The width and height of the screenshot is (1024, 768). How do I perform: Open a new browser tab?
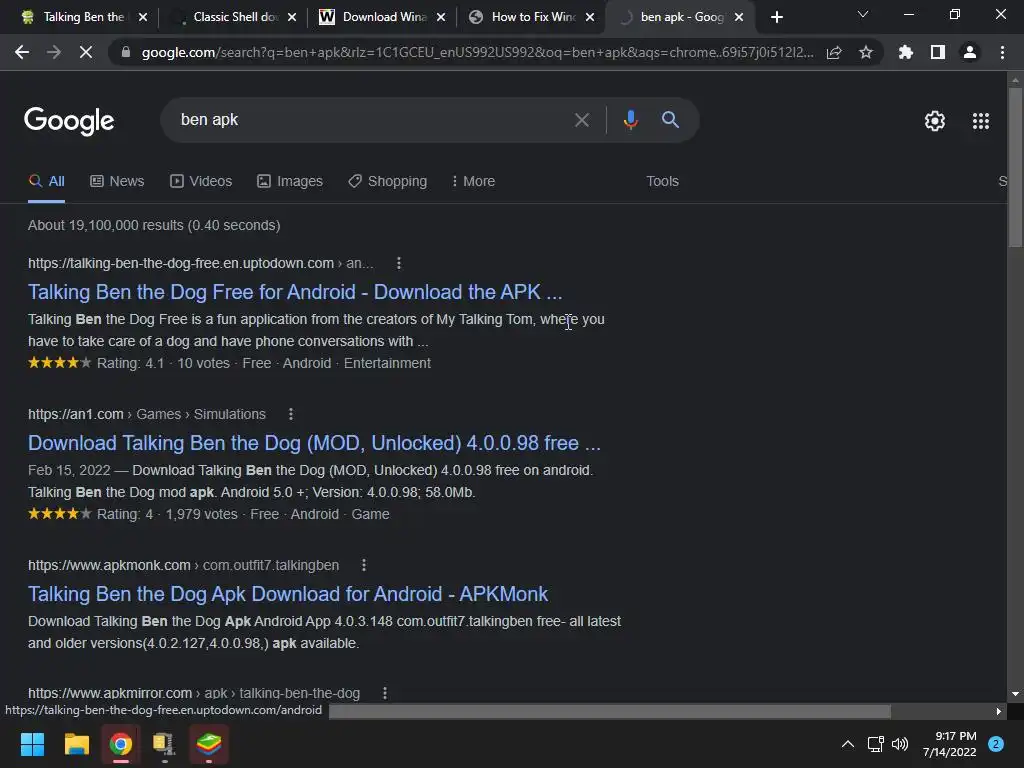pyautogui.click(x=776, y=17)
